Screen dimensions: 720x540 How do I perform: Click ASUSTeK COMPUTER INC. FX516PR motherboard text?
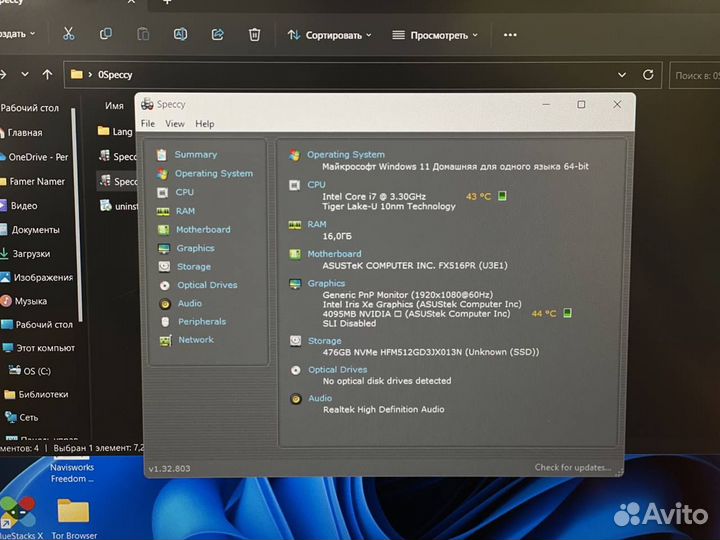pyautogui.click(x=415, y=265)
